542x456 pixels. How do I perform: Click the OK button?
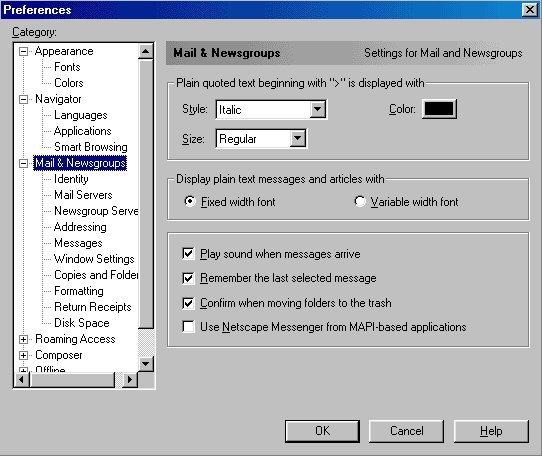click(x=322, y=431)
